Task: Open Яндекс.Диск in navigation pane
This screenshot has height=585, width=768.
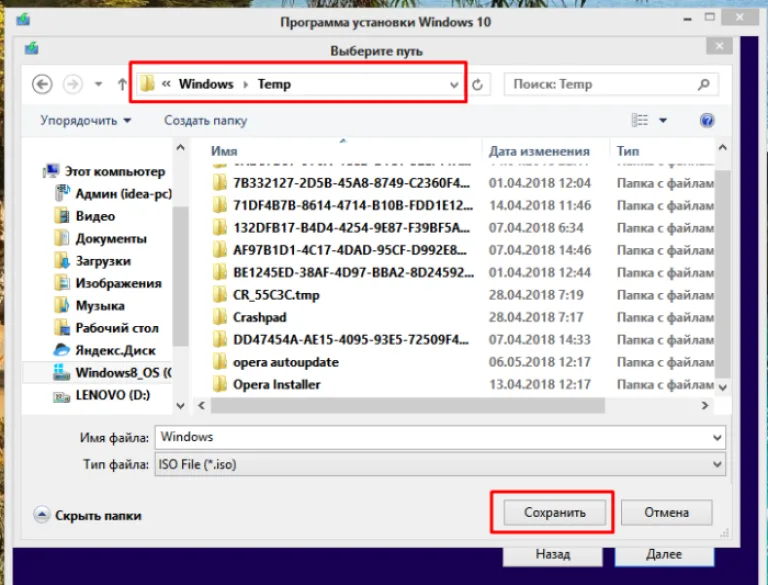Action: [104, 350]
